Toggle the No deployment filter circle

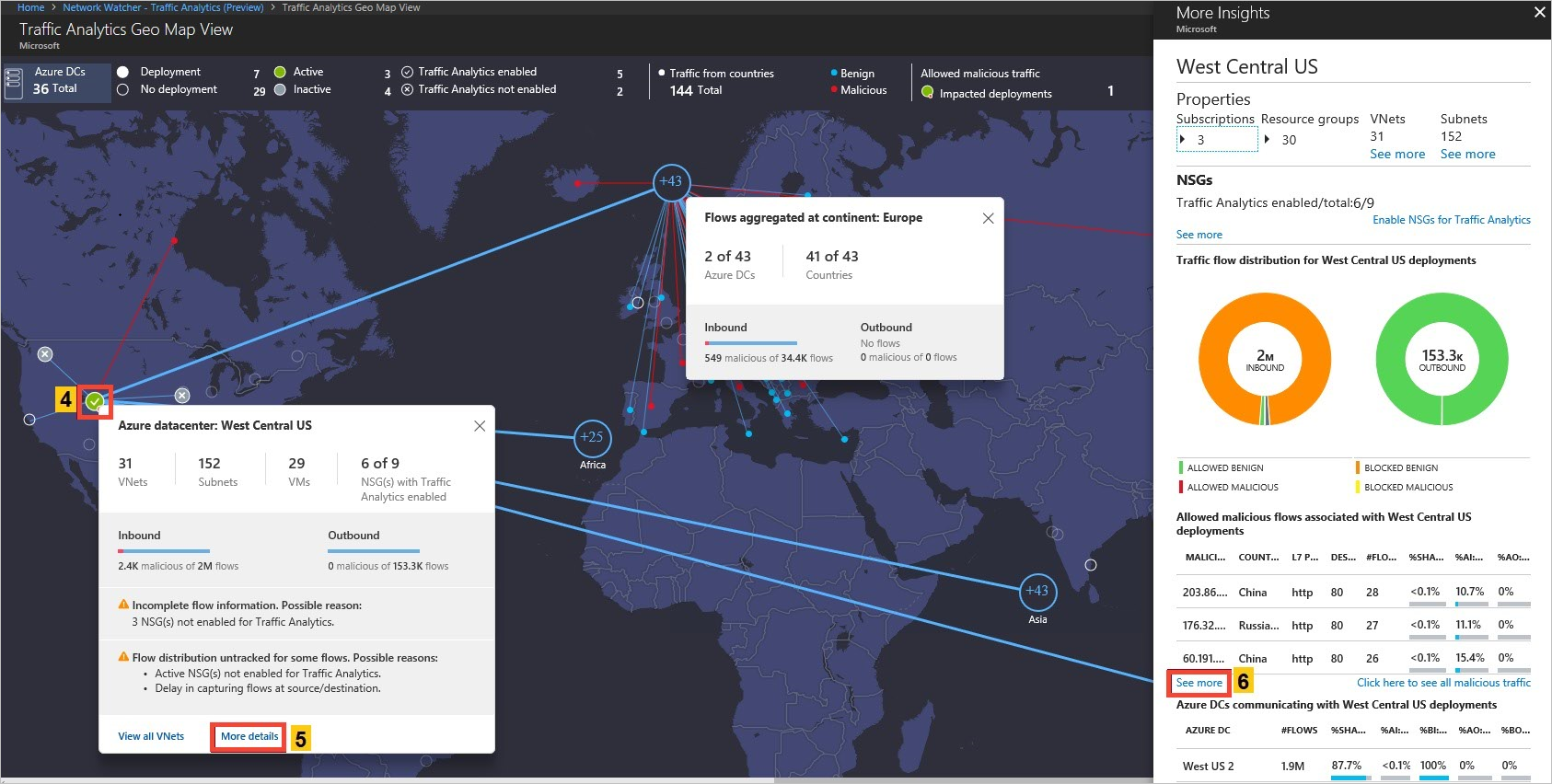pyautogui.click(x=122, y=89)
